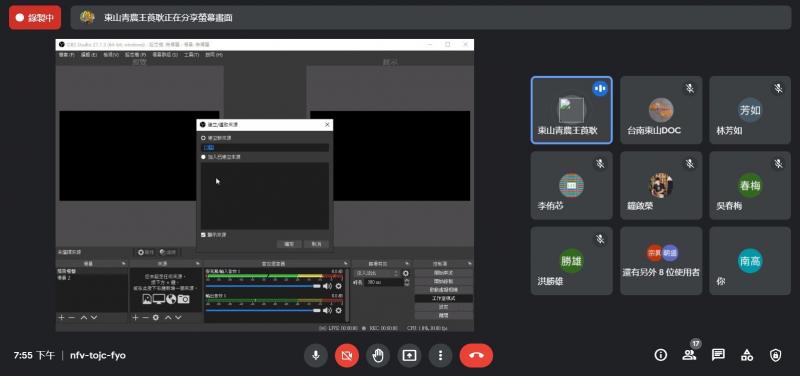Adjust first mixer channel volume slider
This screenshot has height=376, width=800.
[x=263, y=286]
